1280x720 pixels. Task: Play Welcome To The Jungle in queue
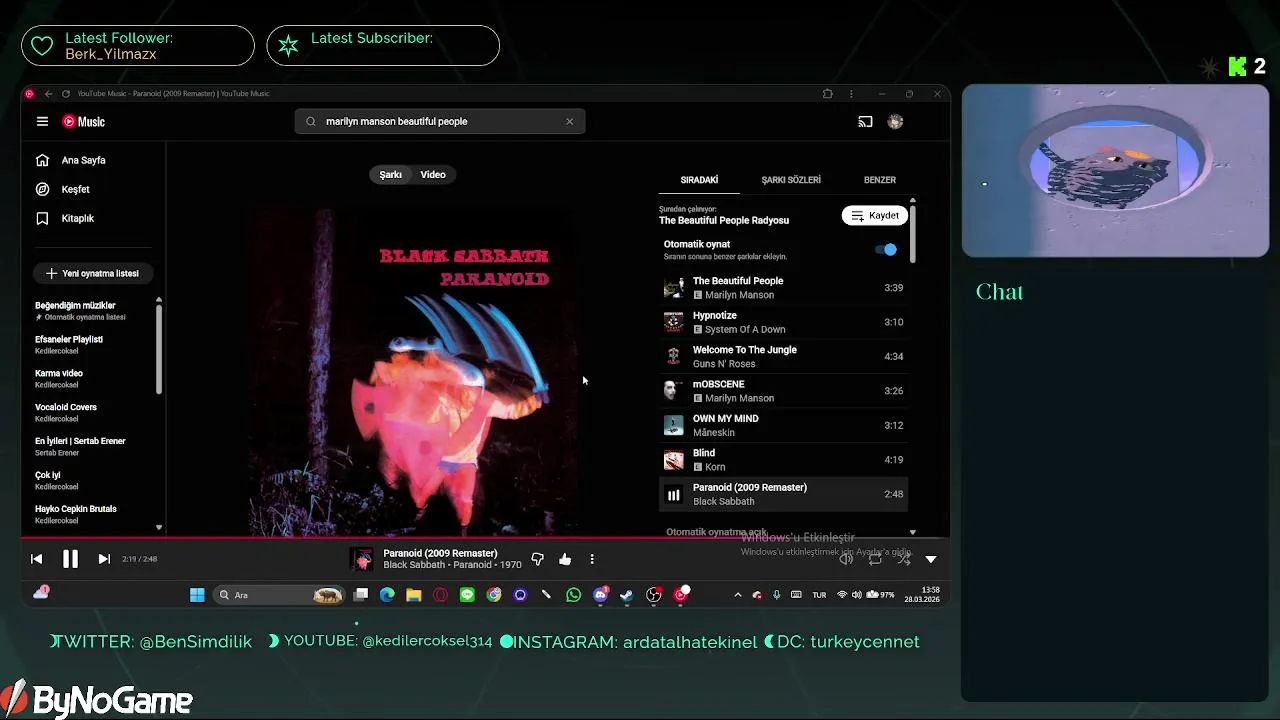783,357
